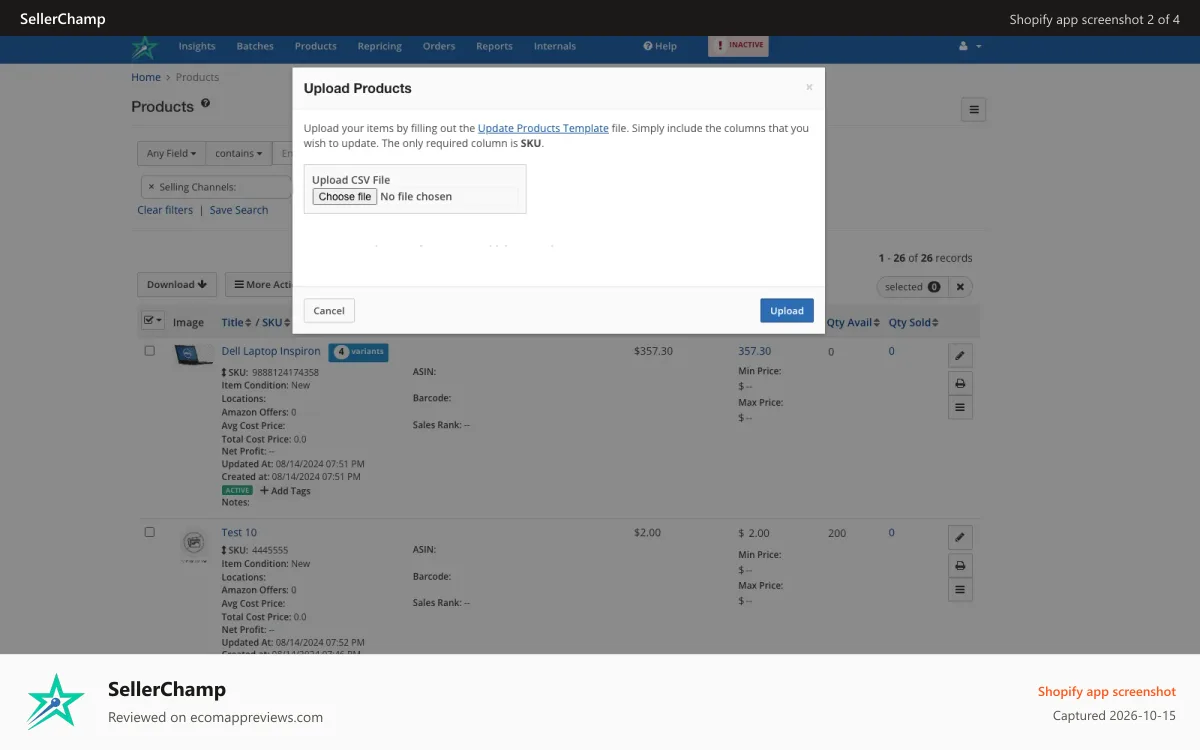Toggle the select-all checkbox in table header
The width and height of the screenshot is (1200, 750).
(149, 321)
